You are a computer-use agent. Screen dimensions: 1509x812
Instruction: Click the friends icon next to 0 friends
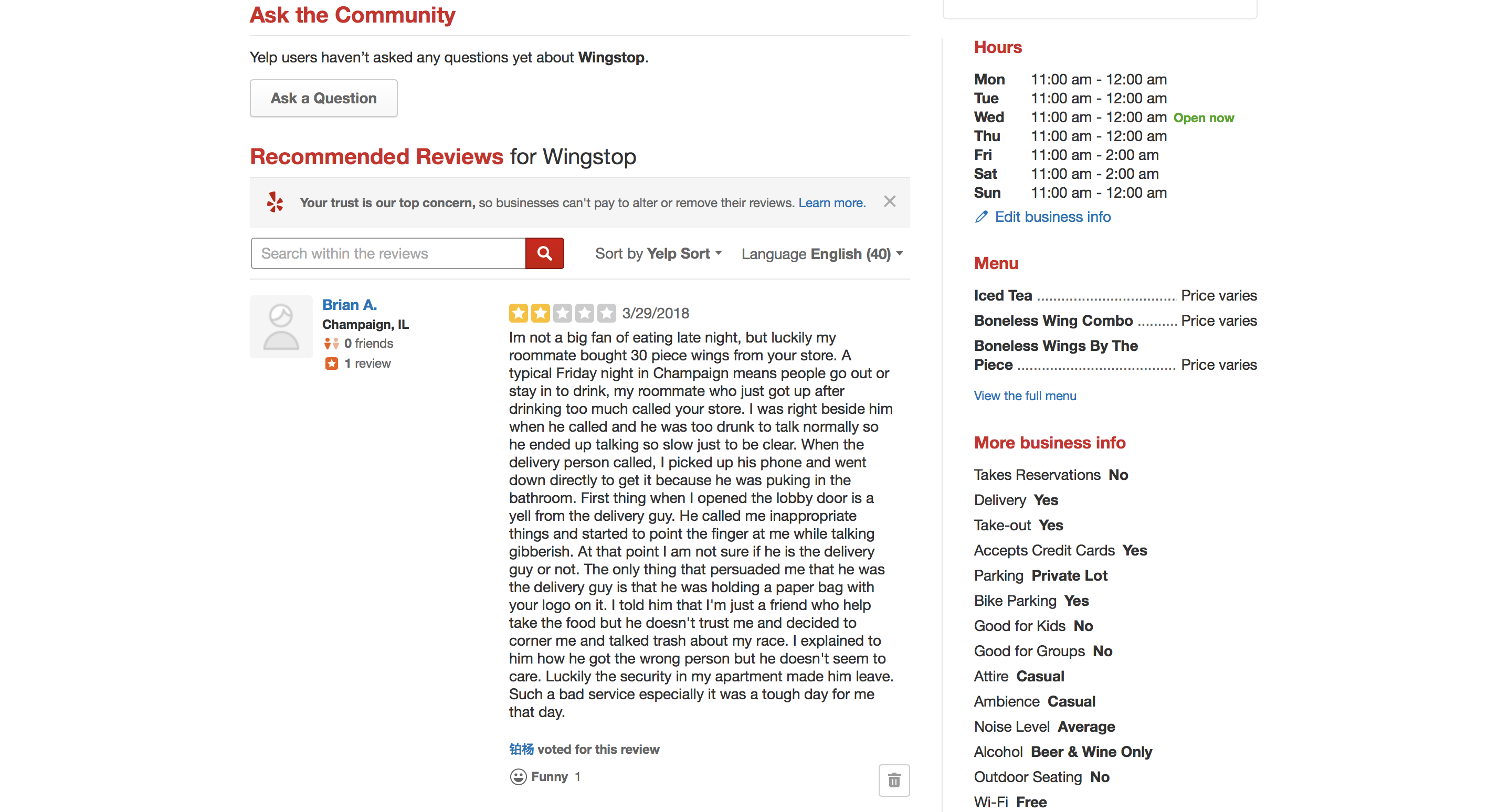click(x=331, y=344)
